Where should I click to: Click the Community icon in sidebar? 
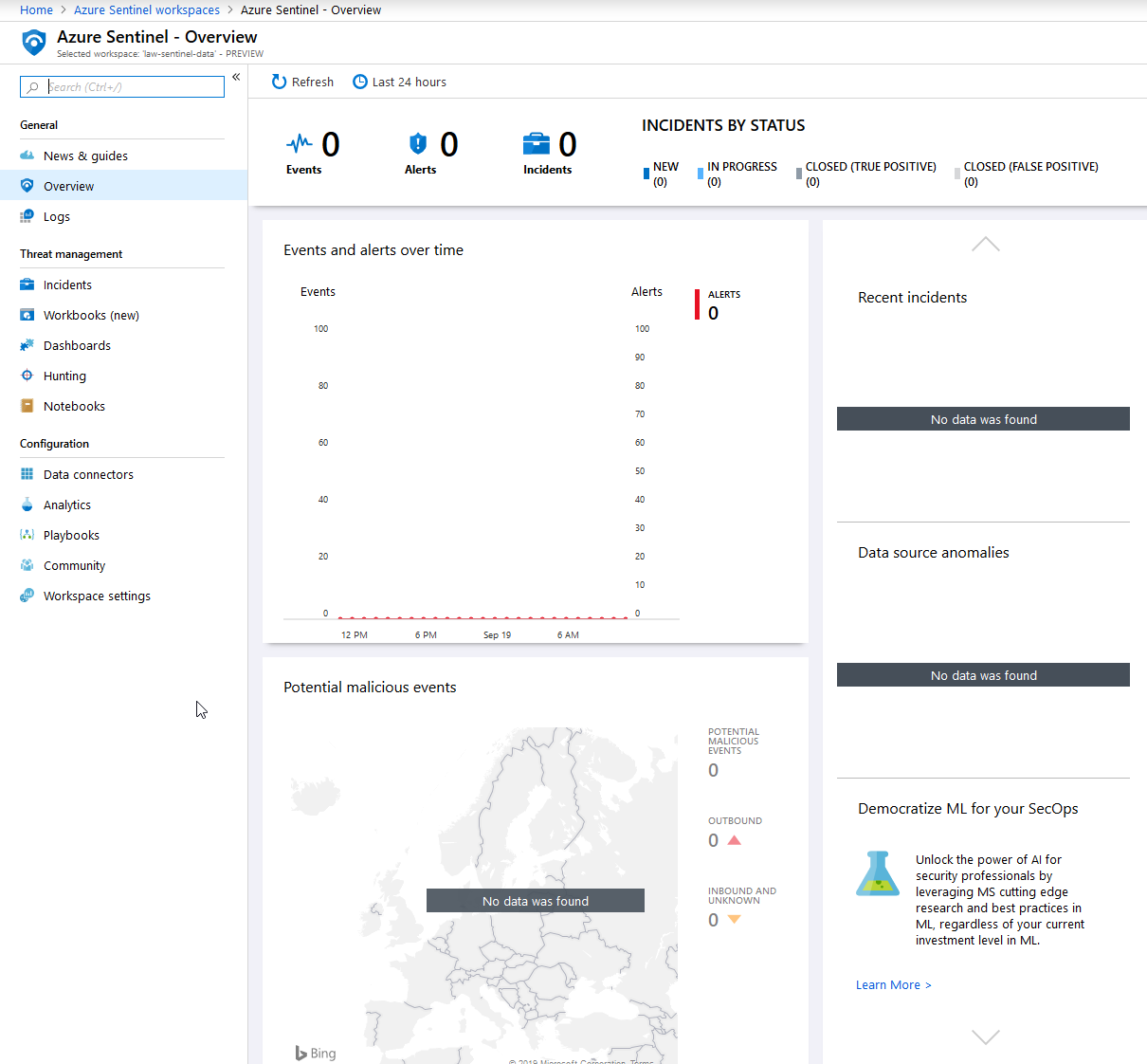tap(27, 565)
